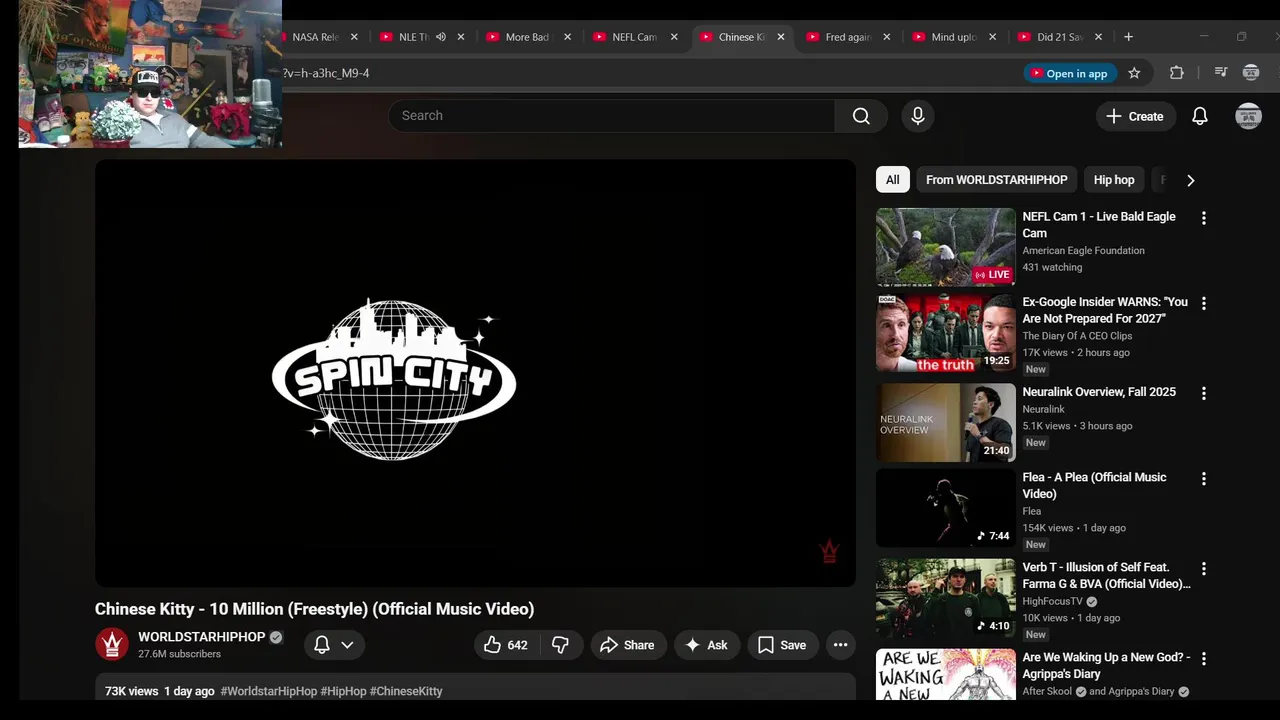This screenshot has height=720, width=1280.
Task: Open the WORLDSTARHIPHOP channel name link
Action: (202, 637)
